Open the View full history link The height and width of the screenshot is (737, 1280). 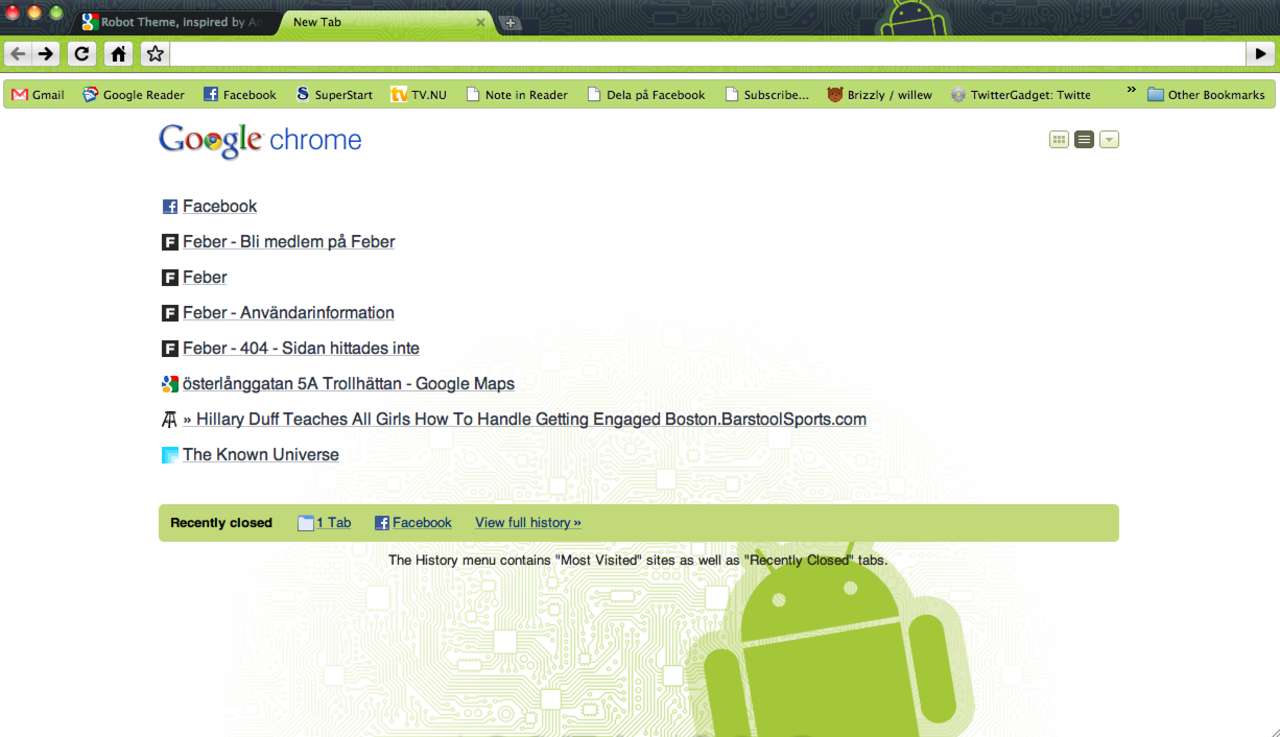tap(527, 522)
